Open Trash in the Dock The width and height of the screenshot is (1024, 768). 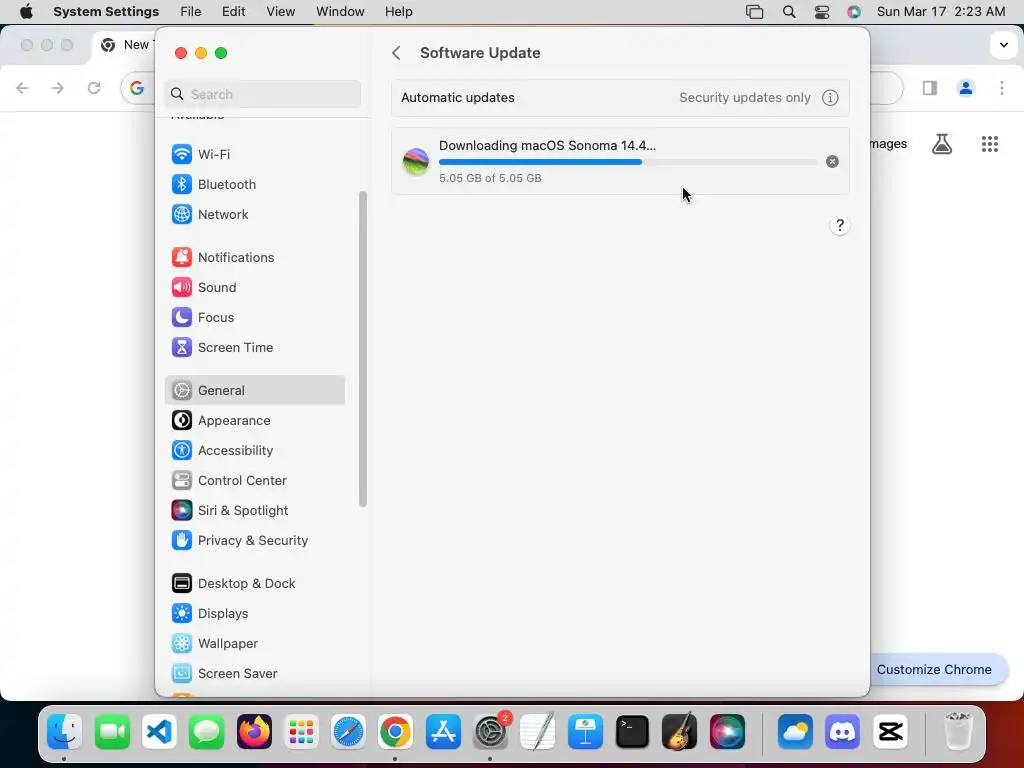[957, 731]
